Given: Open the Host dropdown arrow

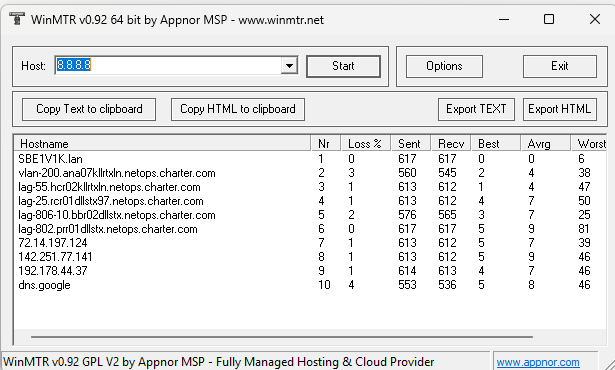Looking at the screenshot, I should click(289, 66).
